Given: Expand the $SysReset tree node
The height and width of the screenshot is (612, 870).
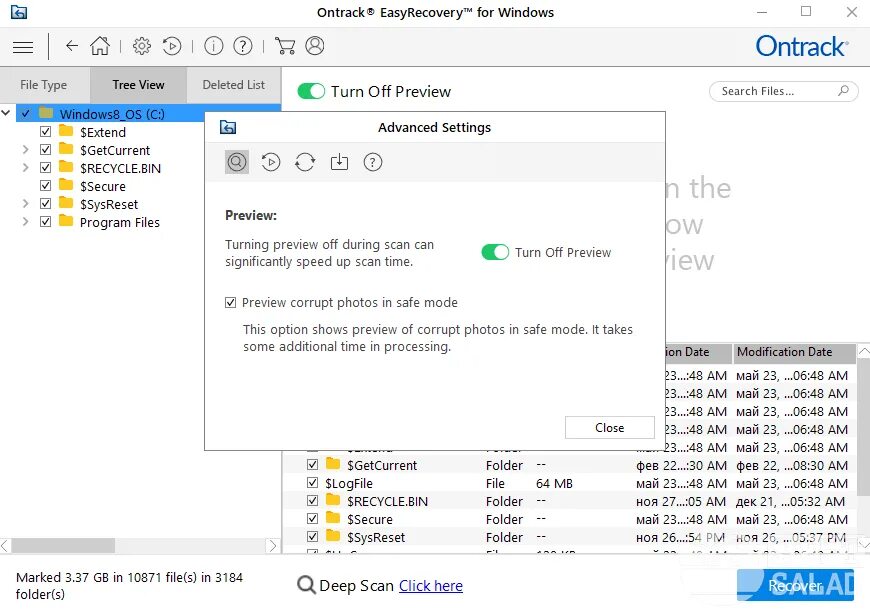Looking at the screenshot, I should pos(26,204).
